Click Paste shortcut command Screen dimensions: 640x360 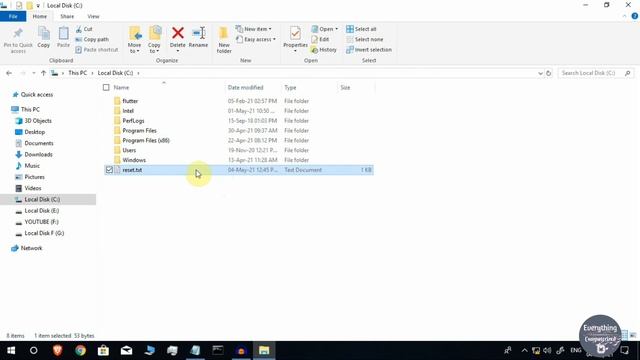point(97,49)
